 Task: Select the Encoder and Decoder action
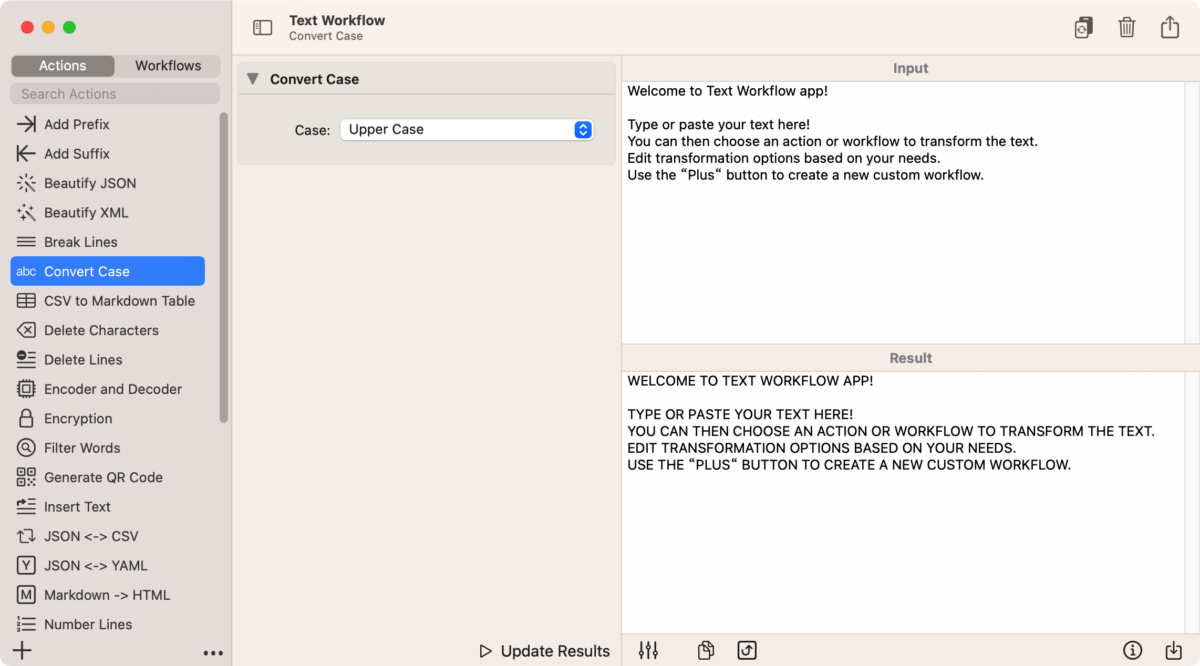click(x=108, y=389)
